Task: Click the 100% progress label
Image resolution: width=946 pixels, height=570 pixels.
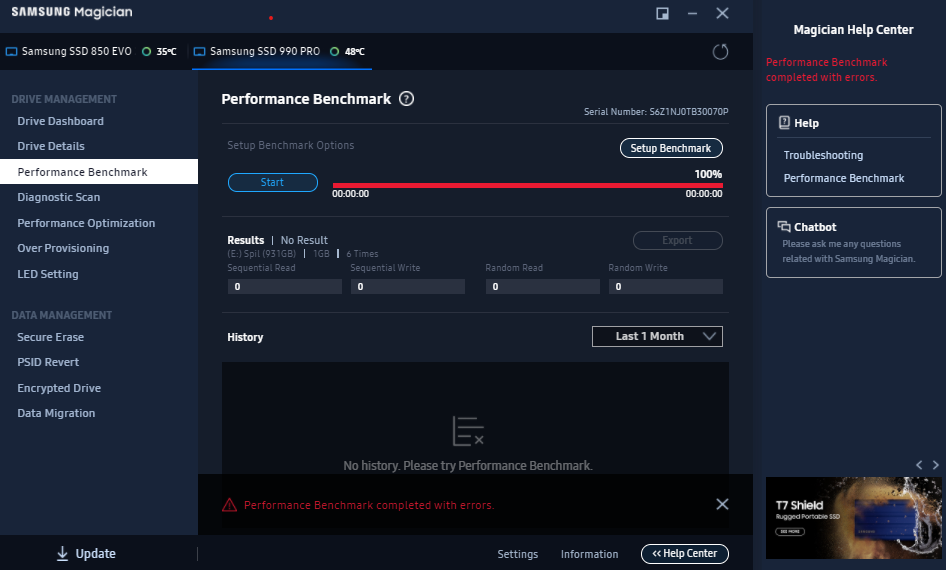Action: pyautogui.click(x=708, y=174)
